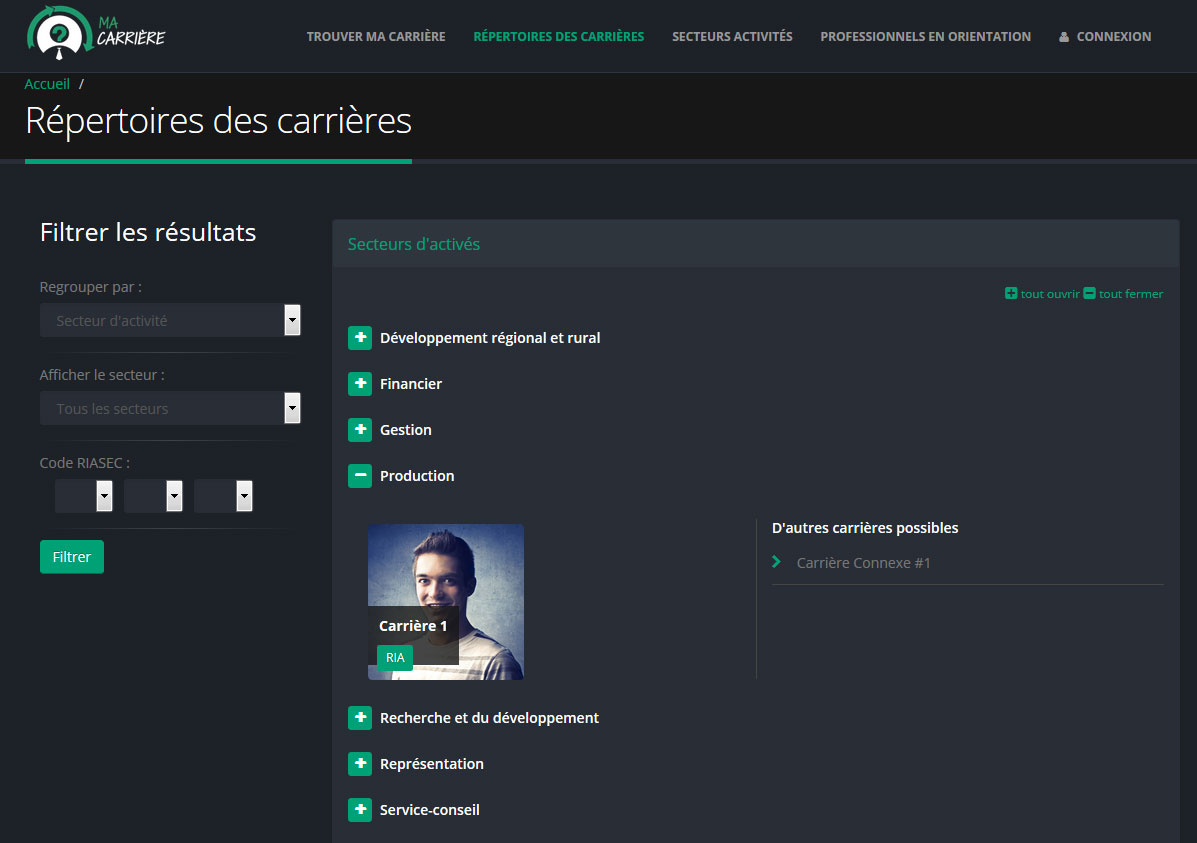Click the RIA code badge
1197x843 pixels.
tap(395, 658)
